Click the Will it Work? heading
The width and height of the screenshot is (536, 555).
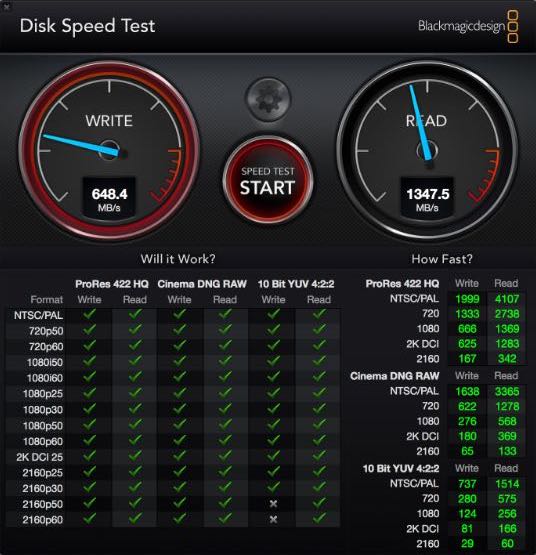(x=178, y=259)
